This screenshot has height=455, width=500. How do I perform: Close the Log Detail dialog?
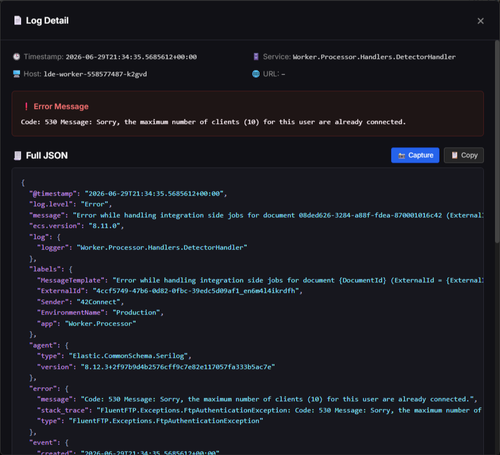coord(480,21)
